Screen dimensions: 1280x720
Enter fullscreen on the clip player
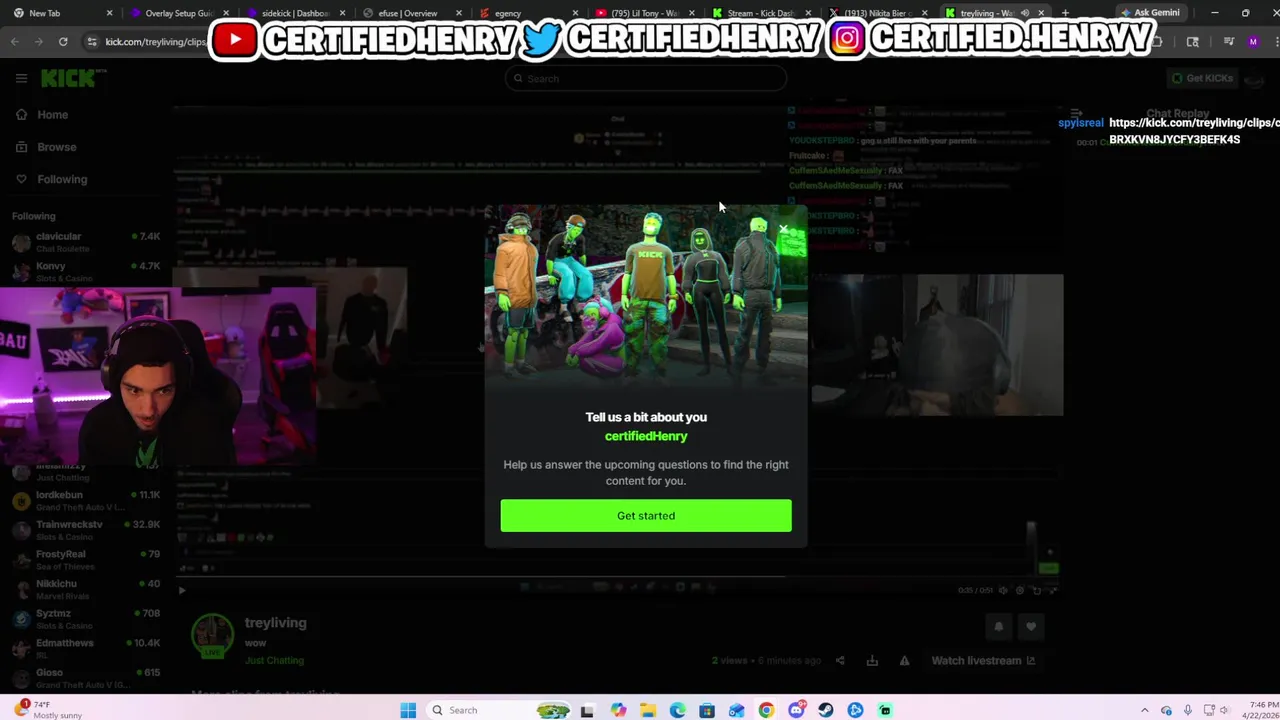point(1052,590)
